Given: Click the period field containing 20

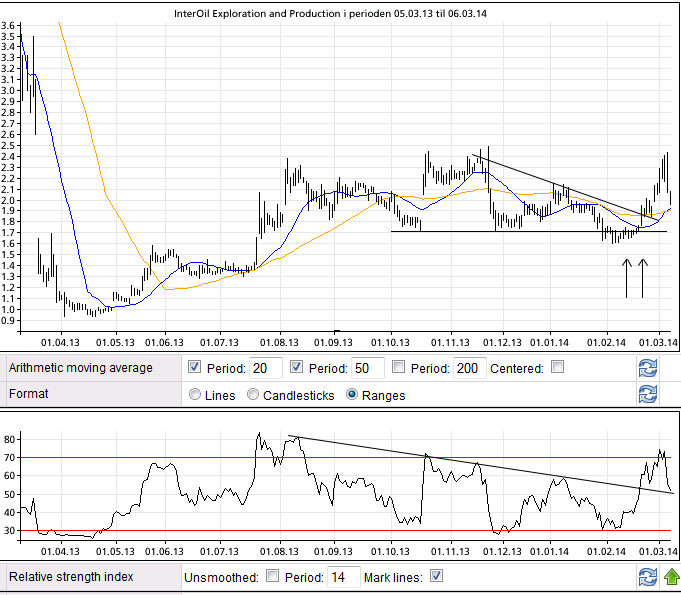Looking at the screenshot, I should click(267, 368).
